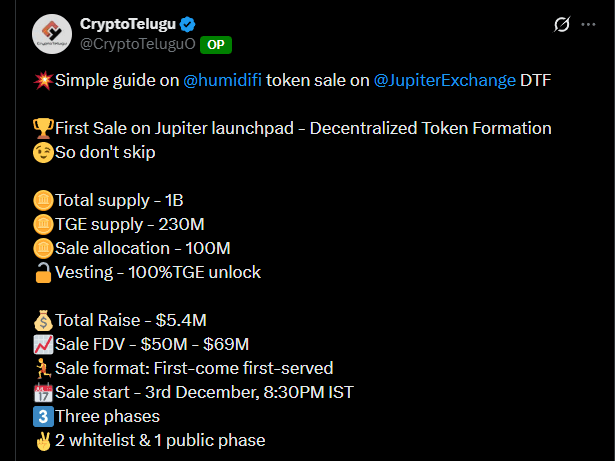Open the @JupiterExchange mention link
The height and width of the screenshot is (461, 615).
pos(444,81)
